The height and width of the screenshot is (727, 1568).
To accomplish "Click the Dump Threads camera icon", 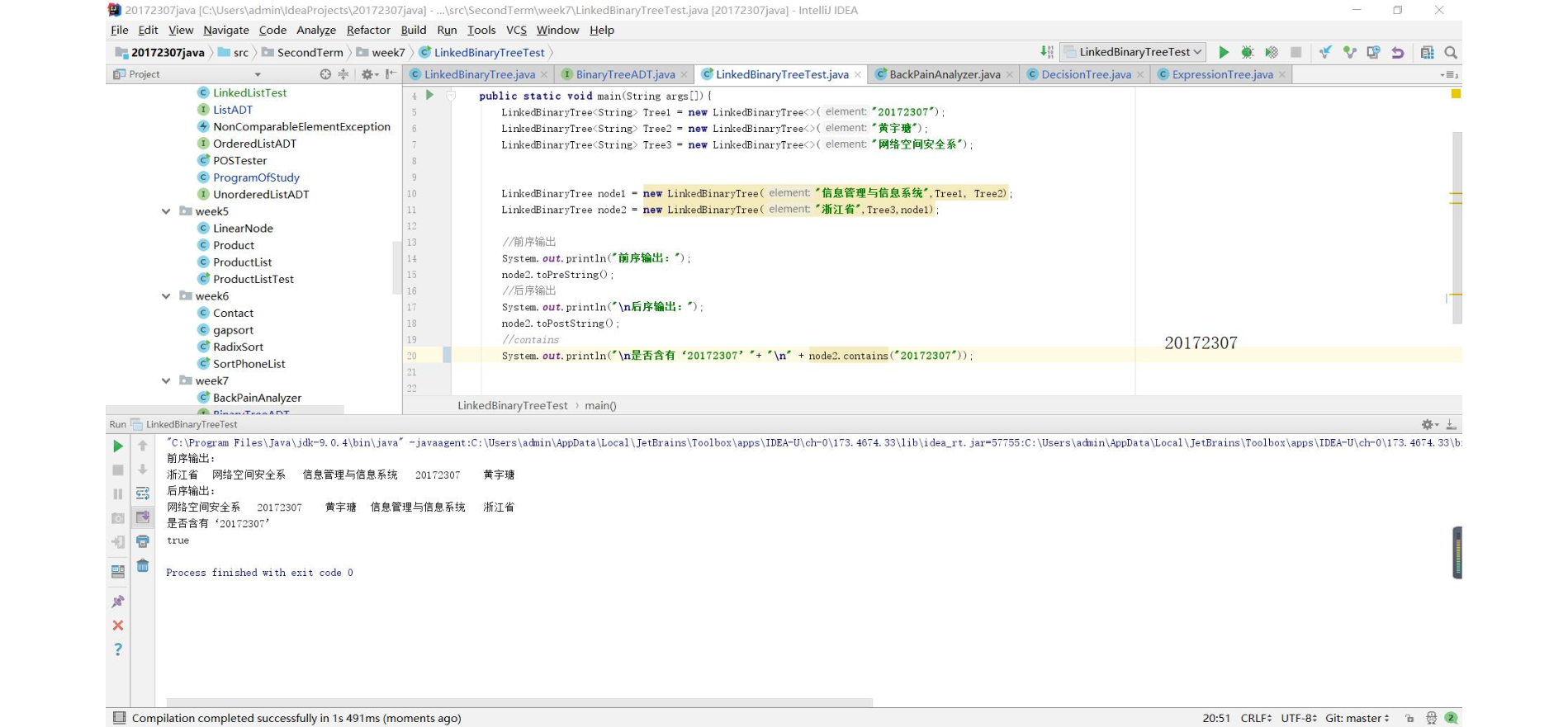I will click(118, 518).
